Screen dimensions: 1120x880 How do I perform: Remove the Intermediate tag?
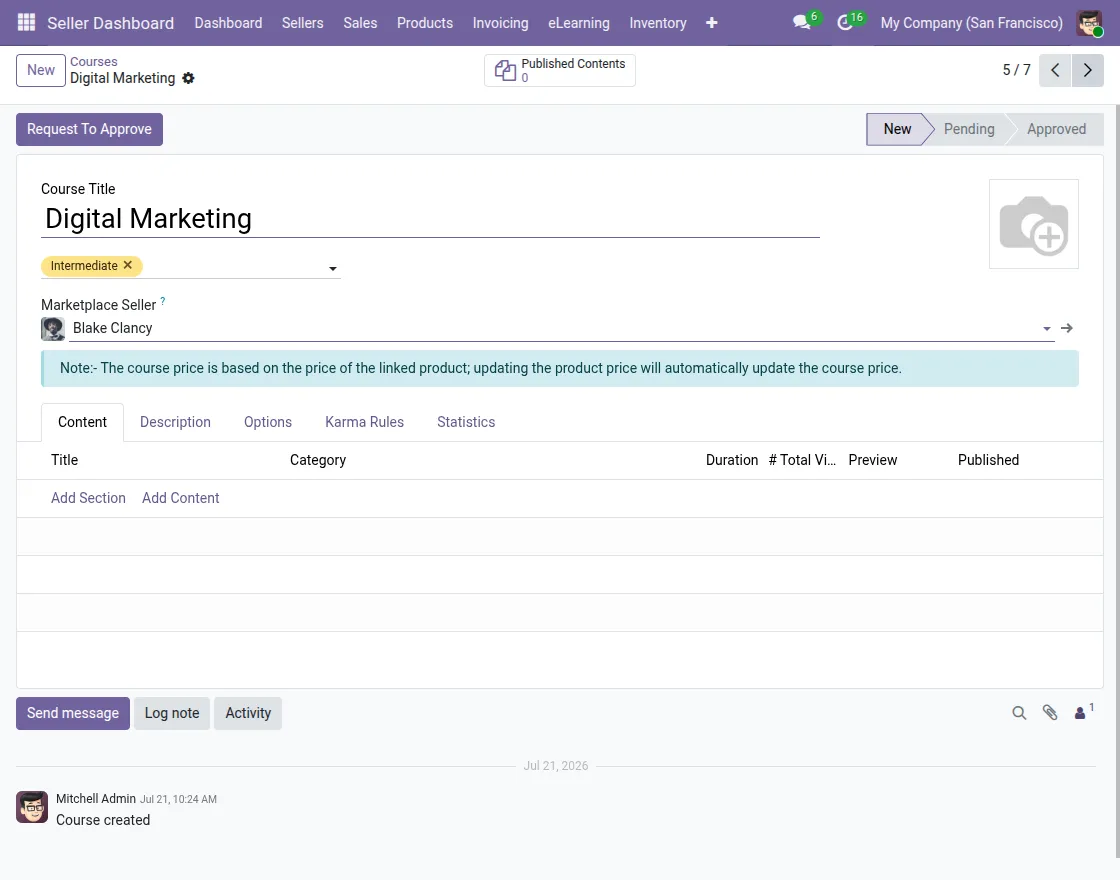click(x=128, y=265)
